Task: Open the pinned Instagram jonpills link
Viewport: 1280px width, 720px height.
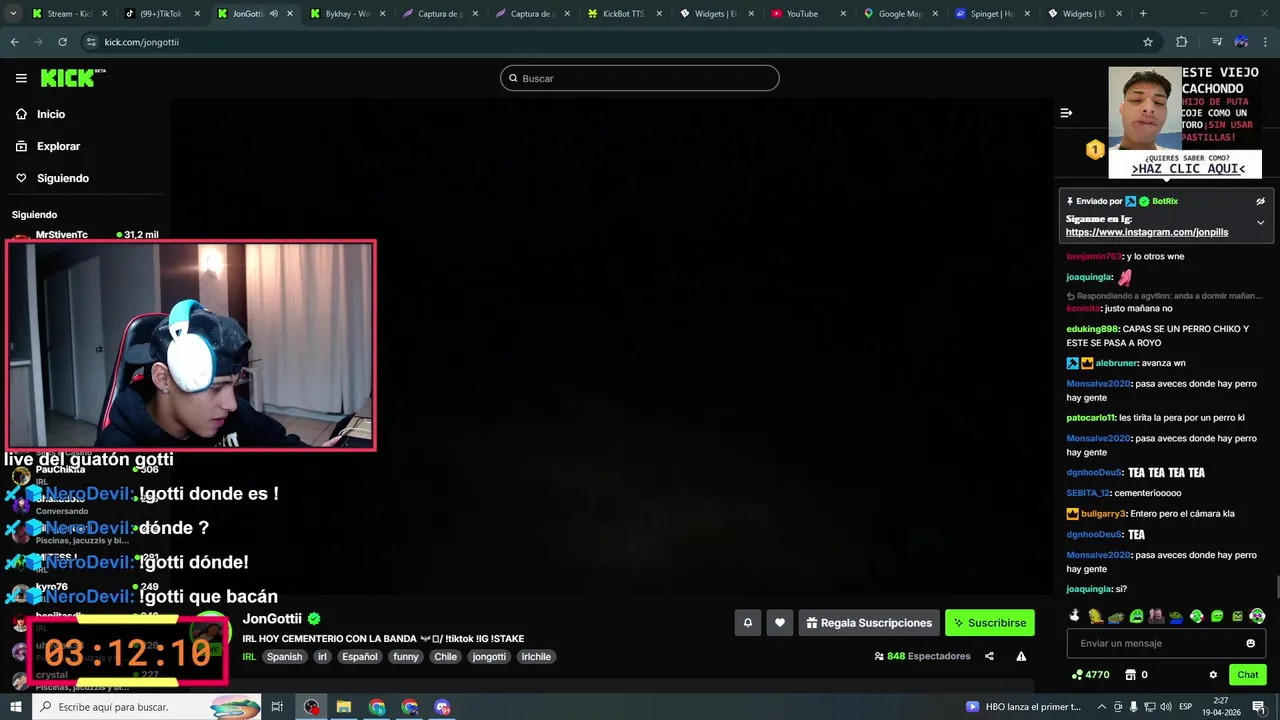Action: 1146,232
